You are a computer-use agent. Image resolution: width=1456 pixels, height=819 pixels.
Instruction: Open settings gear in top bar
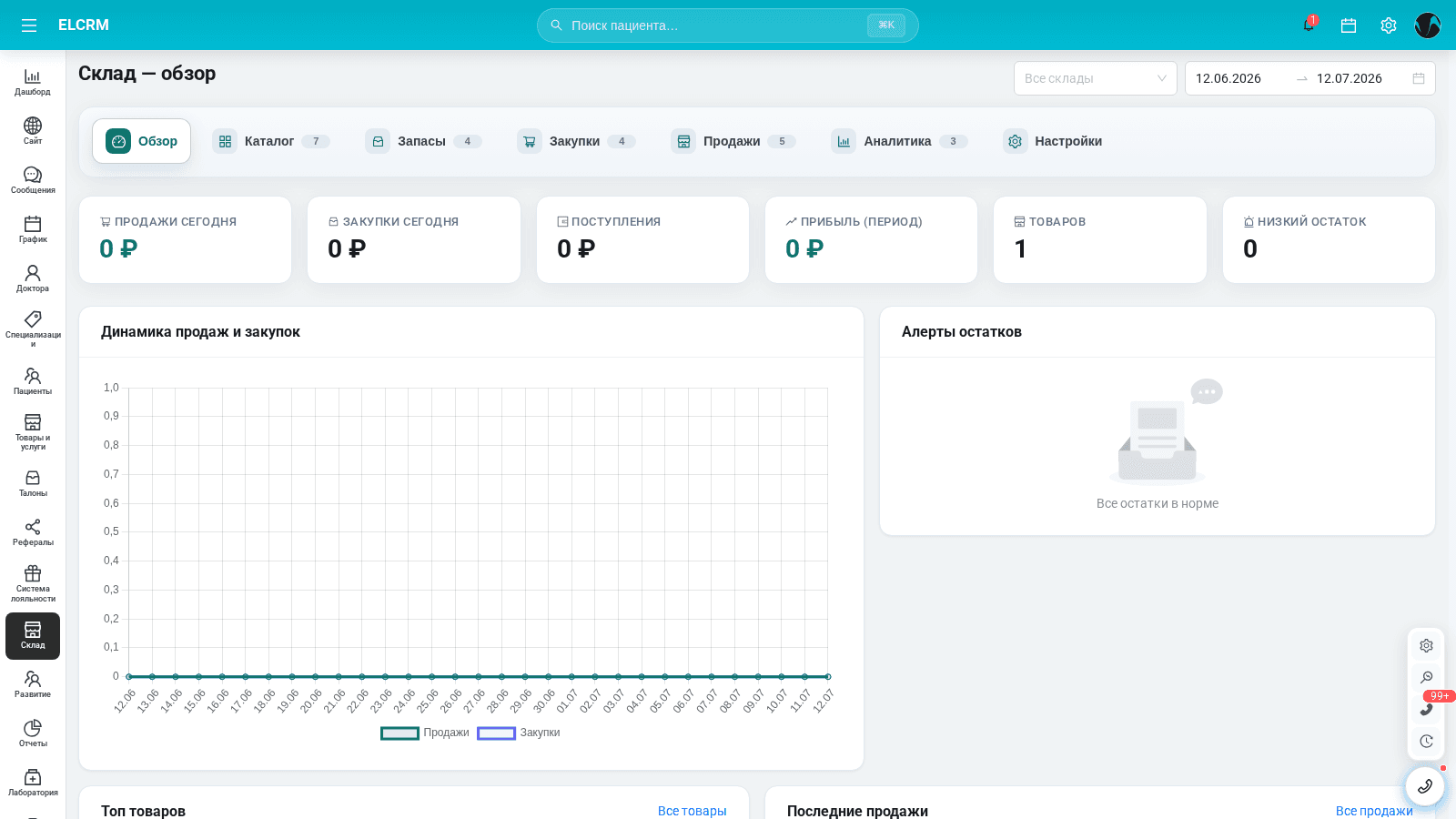click(x=1389, y=25)
